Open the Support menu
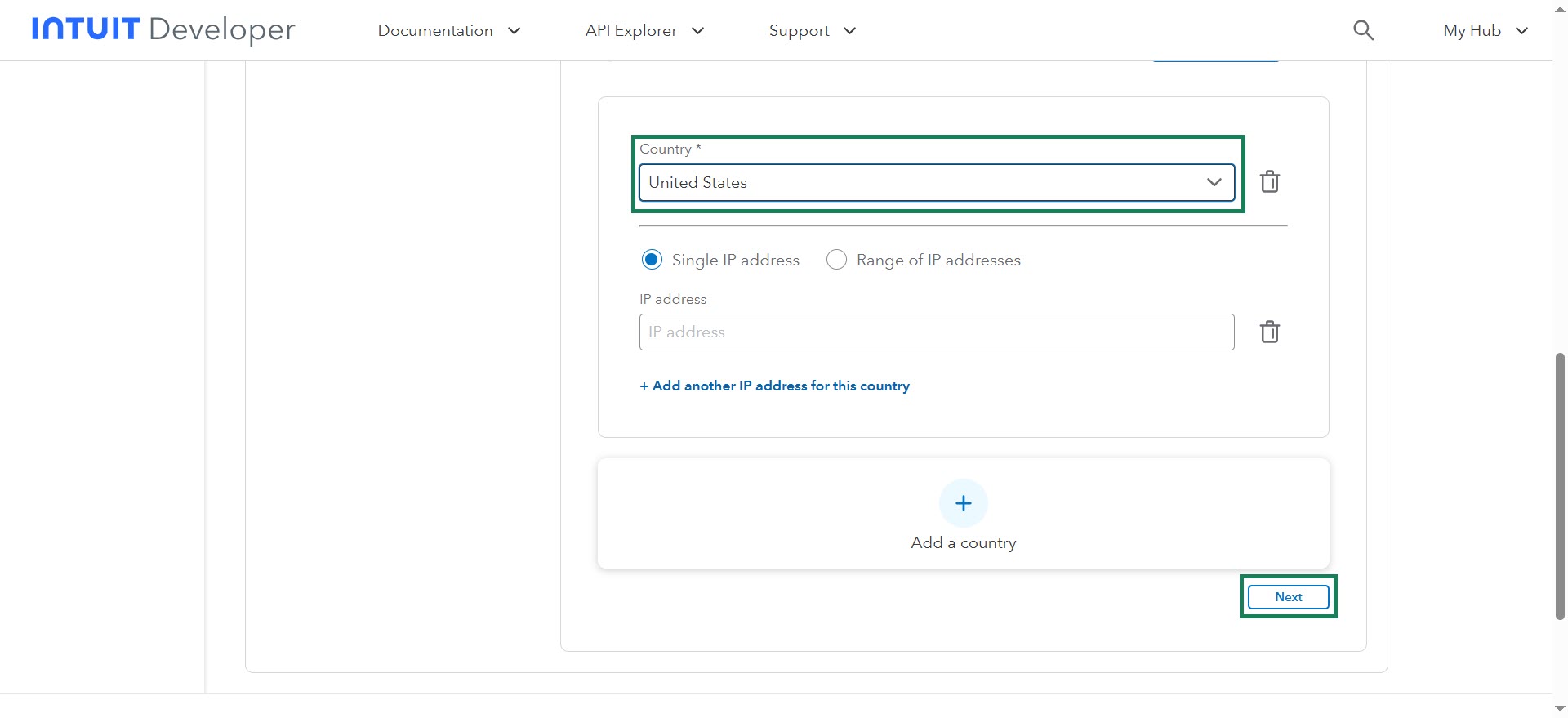The width and height of the screenshot is (1568, 718). (x=799, y=31)
